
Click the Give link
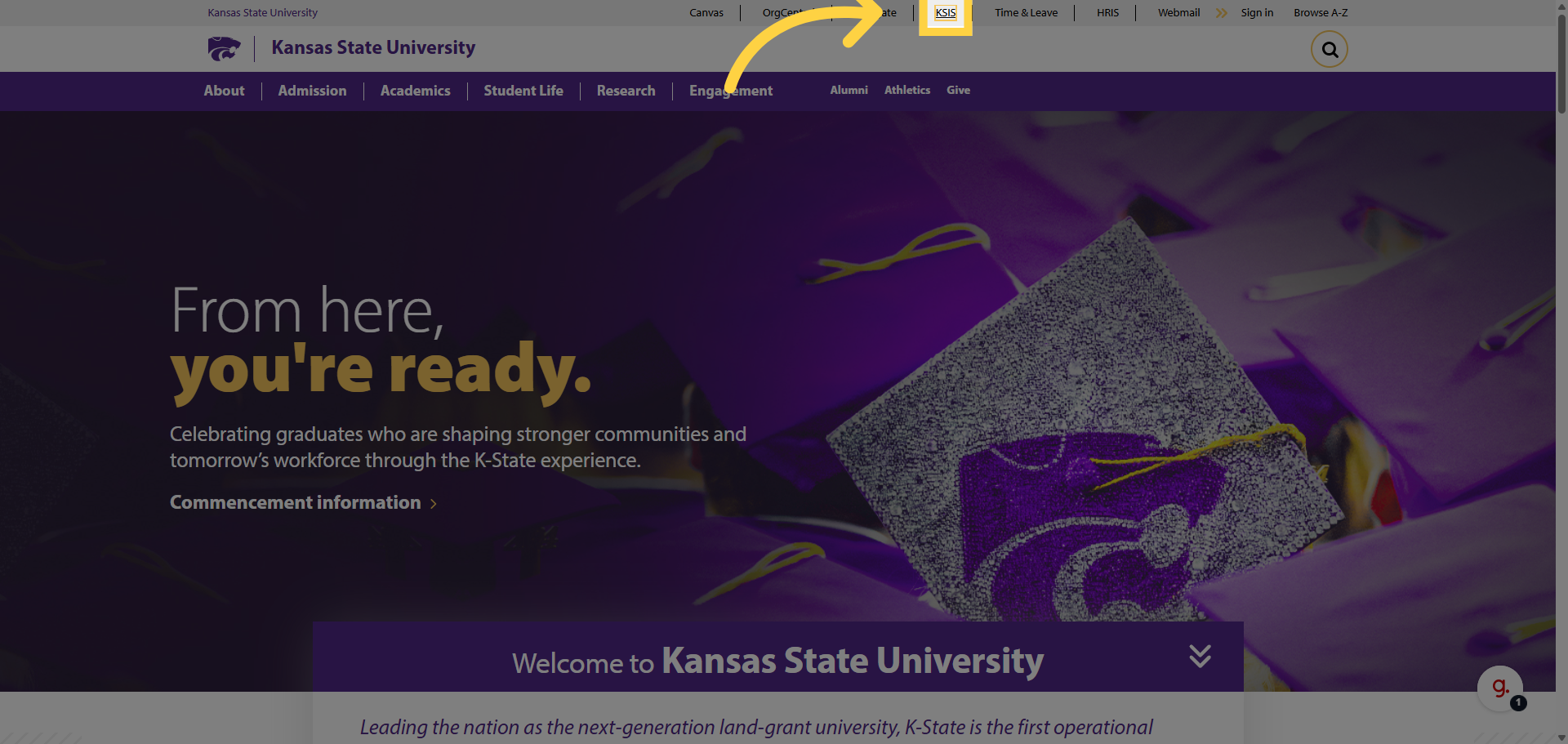(x=958, y=90)
